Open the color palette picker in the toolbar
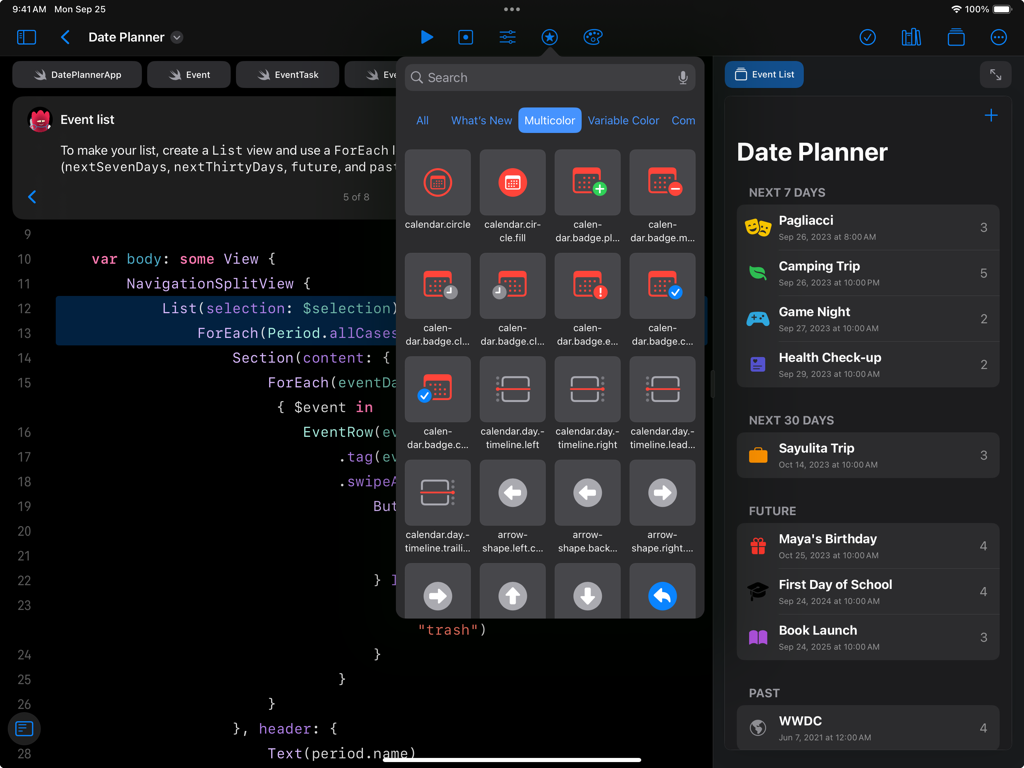 click(592, 37)
